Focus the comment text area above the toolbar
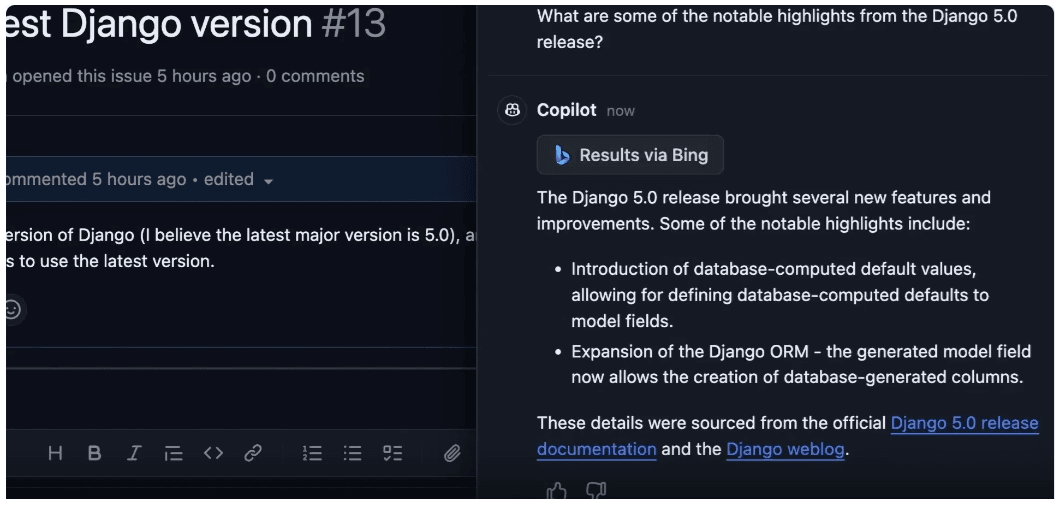 point(241,399)
